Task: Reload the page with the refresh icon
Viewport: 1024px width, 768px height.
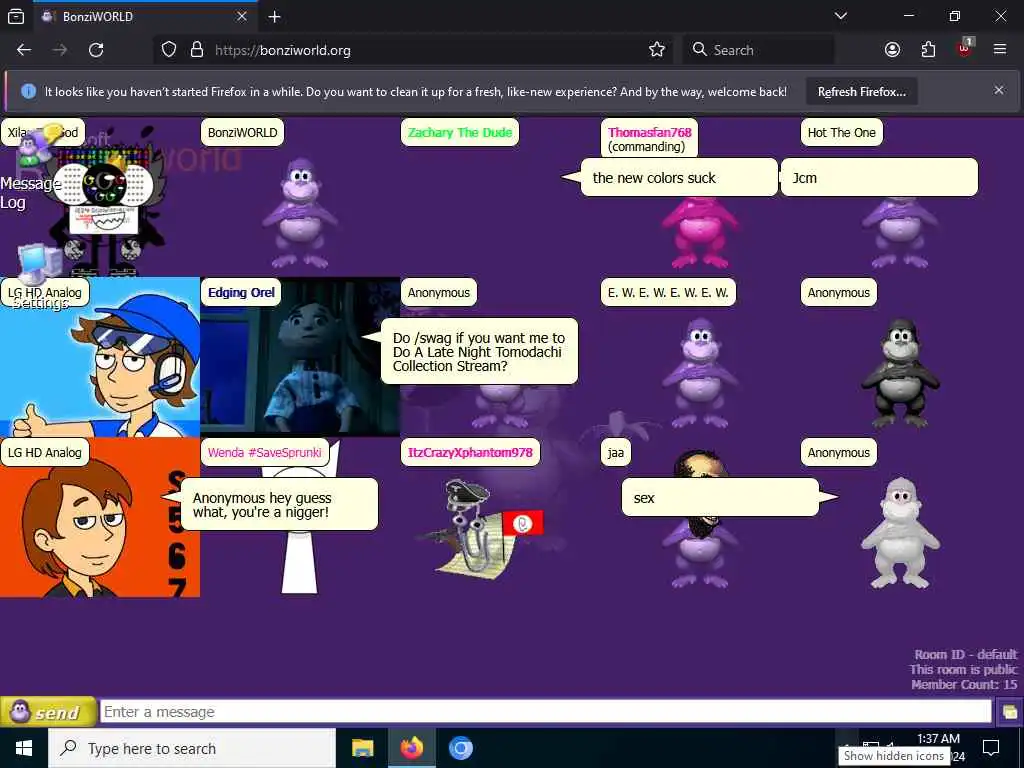Action: coord(96,50)
